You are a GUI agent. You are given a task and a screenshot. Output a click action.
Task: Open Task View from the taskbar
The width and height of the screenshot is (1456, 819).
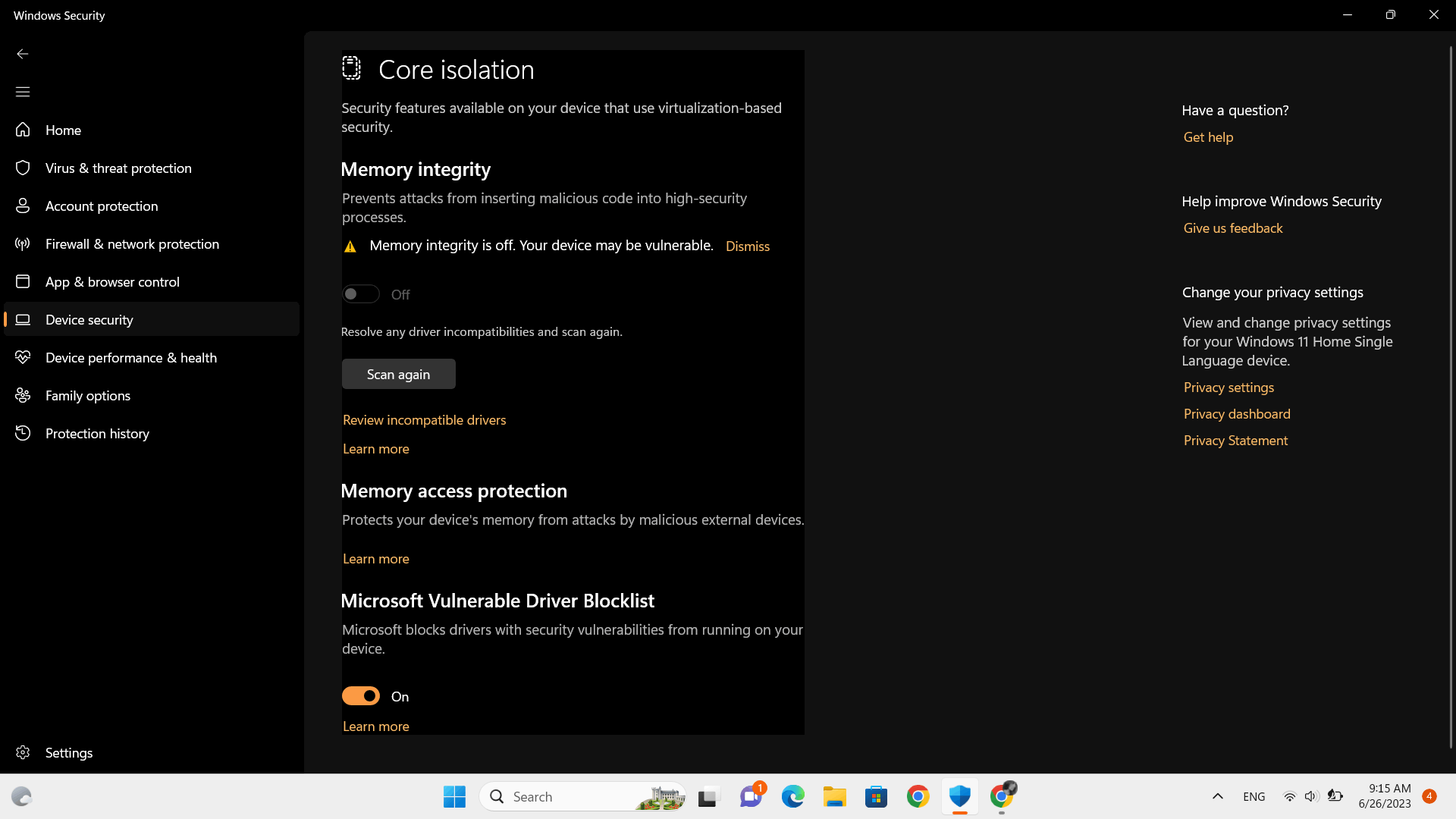(x=708, y=797)
